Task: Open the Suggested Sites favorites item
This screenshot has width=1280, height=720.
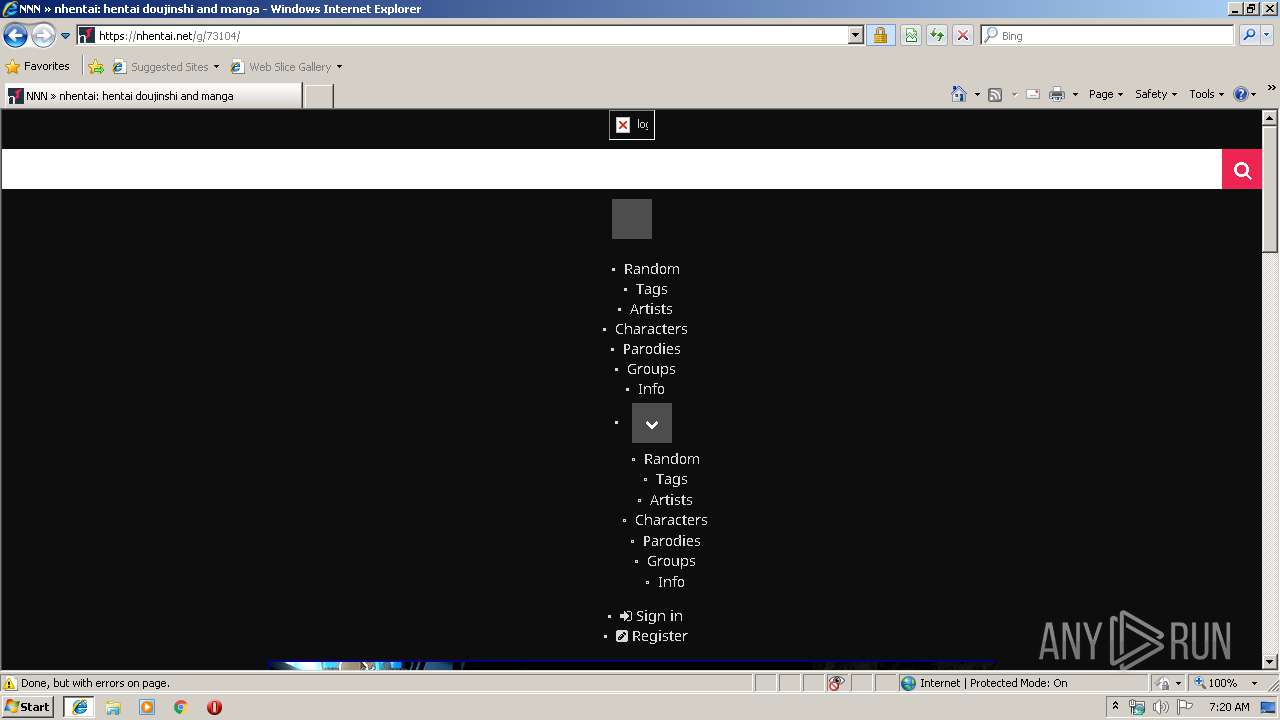Action: [x=165, y=67]
